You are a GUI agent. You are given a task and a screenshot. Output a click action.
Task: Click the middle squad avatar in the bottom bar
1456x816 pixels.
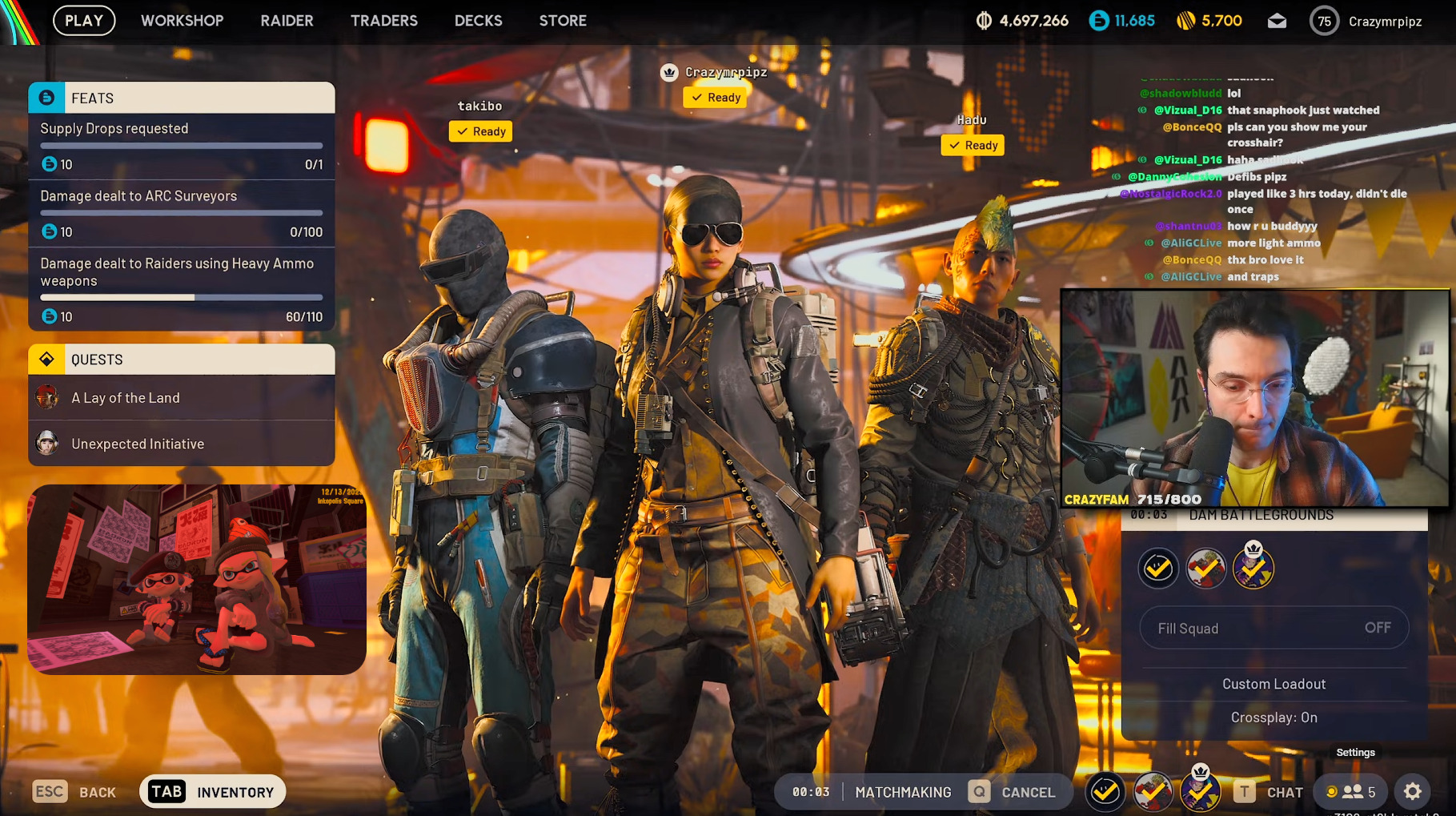pos(1153,791)
